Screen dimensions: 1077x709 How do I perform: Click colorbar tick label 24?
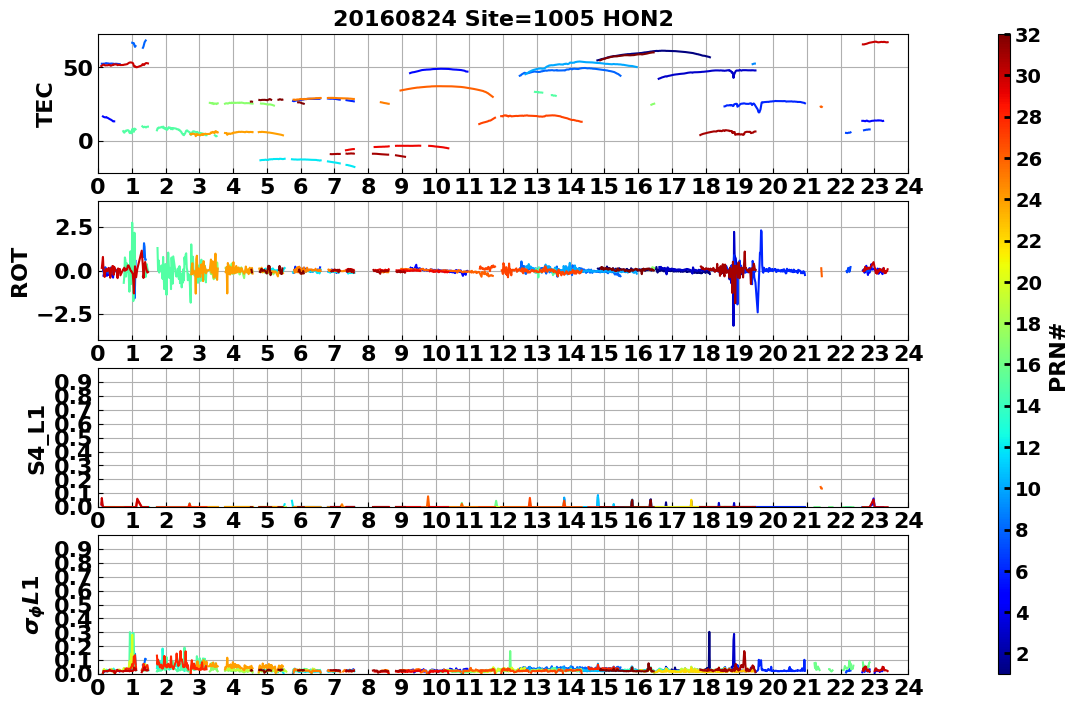tap(1028, 200)
